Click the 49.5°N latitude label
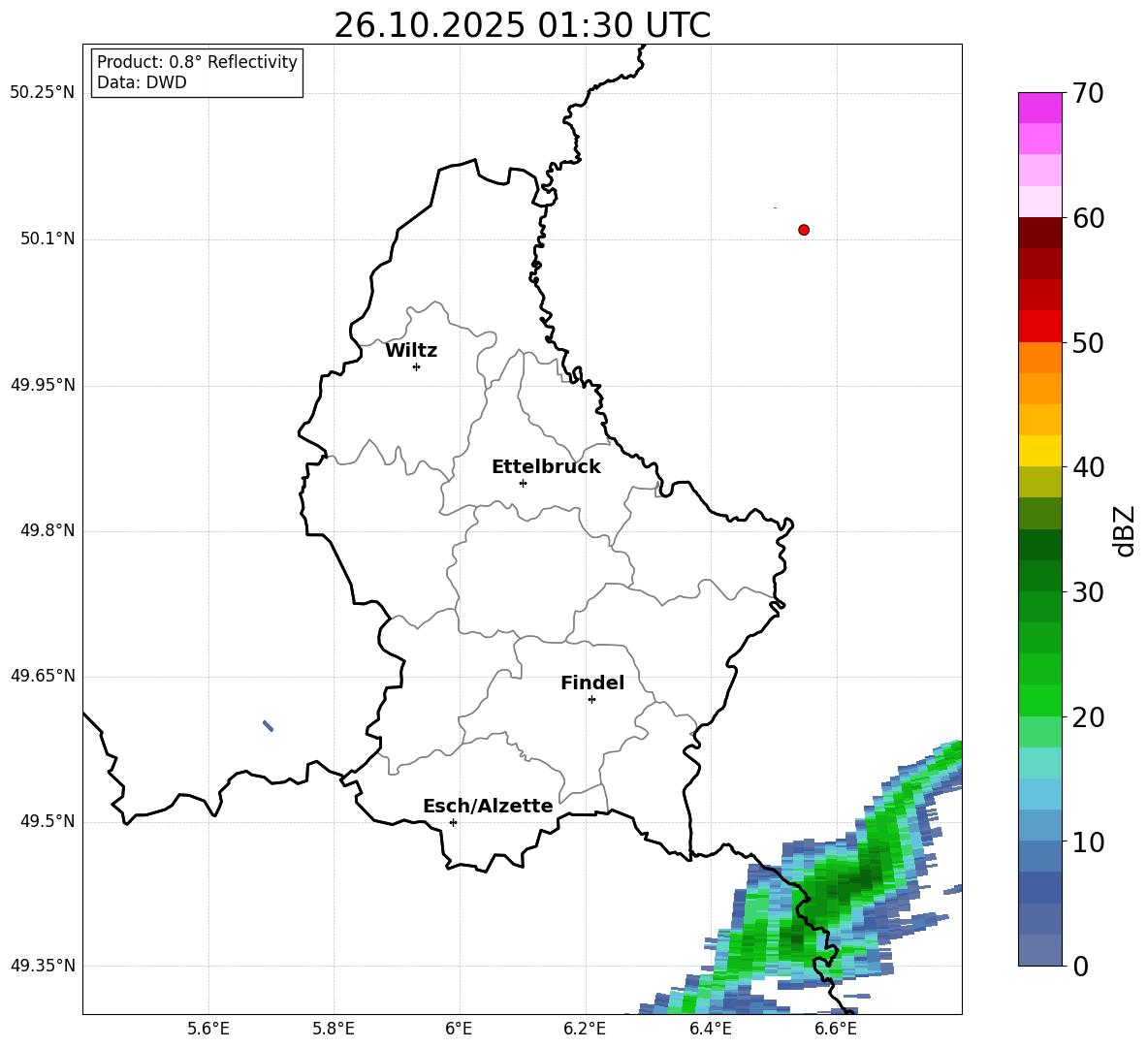The image size is (1148, 1048). [48, 821]
